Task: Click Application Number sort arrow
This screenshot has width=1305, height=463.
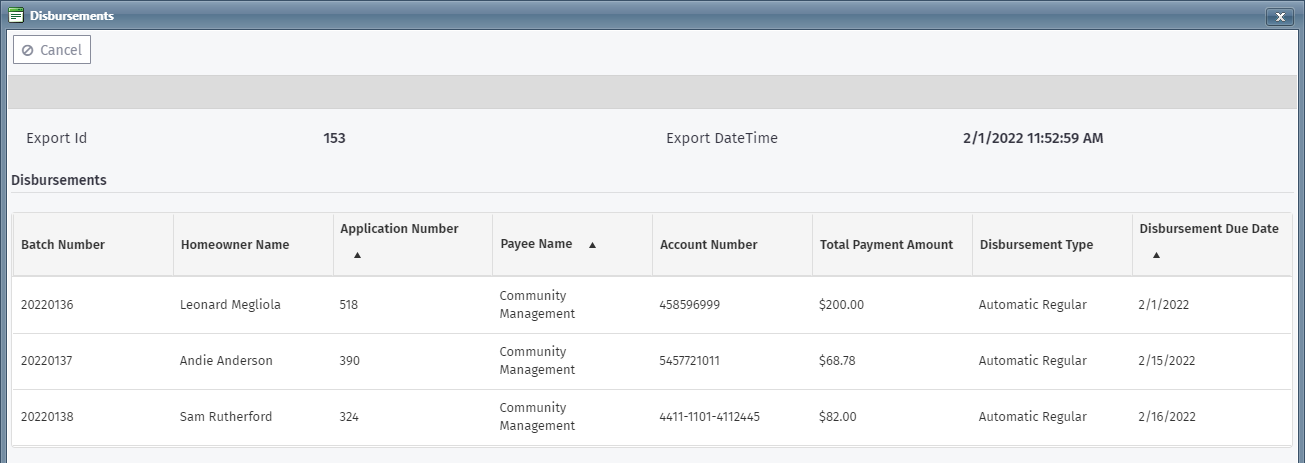Action: [357, 255]
